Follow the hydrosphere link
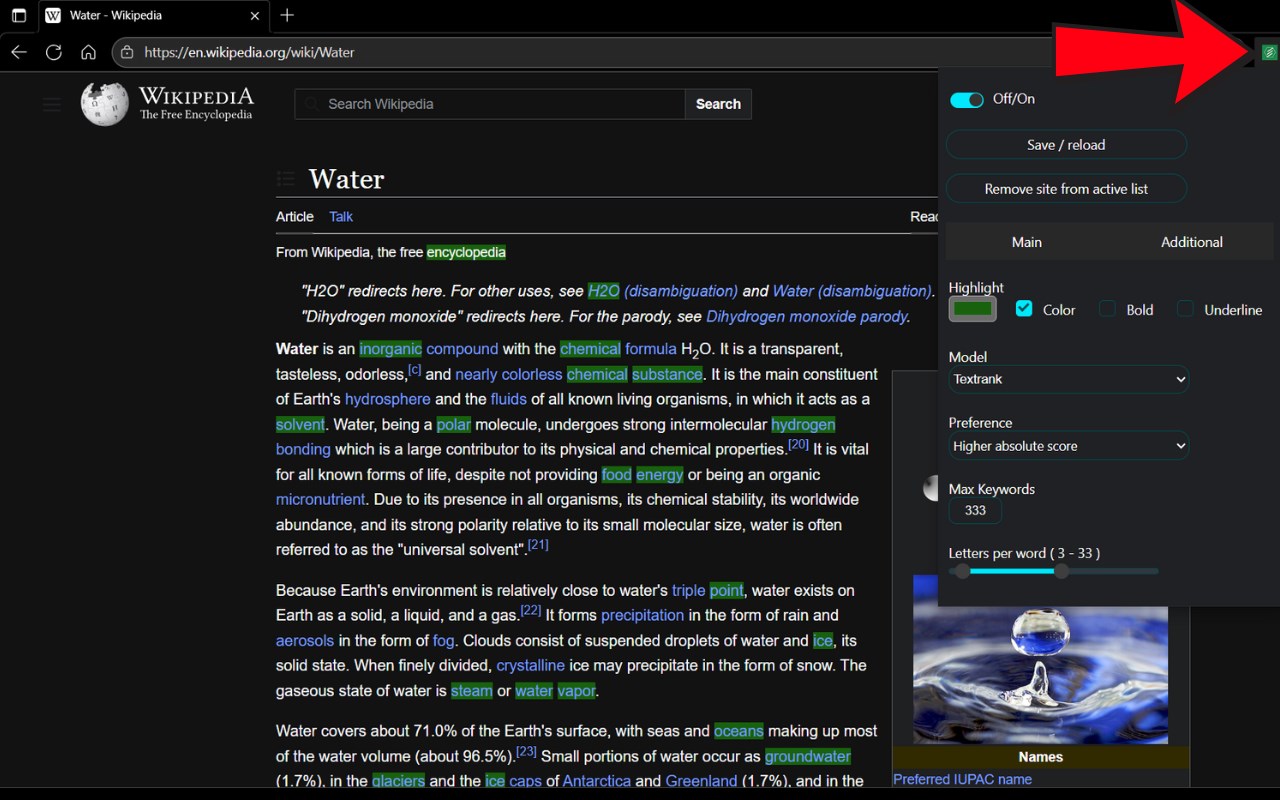This screenshot has height=800, width=1280. 388,399
